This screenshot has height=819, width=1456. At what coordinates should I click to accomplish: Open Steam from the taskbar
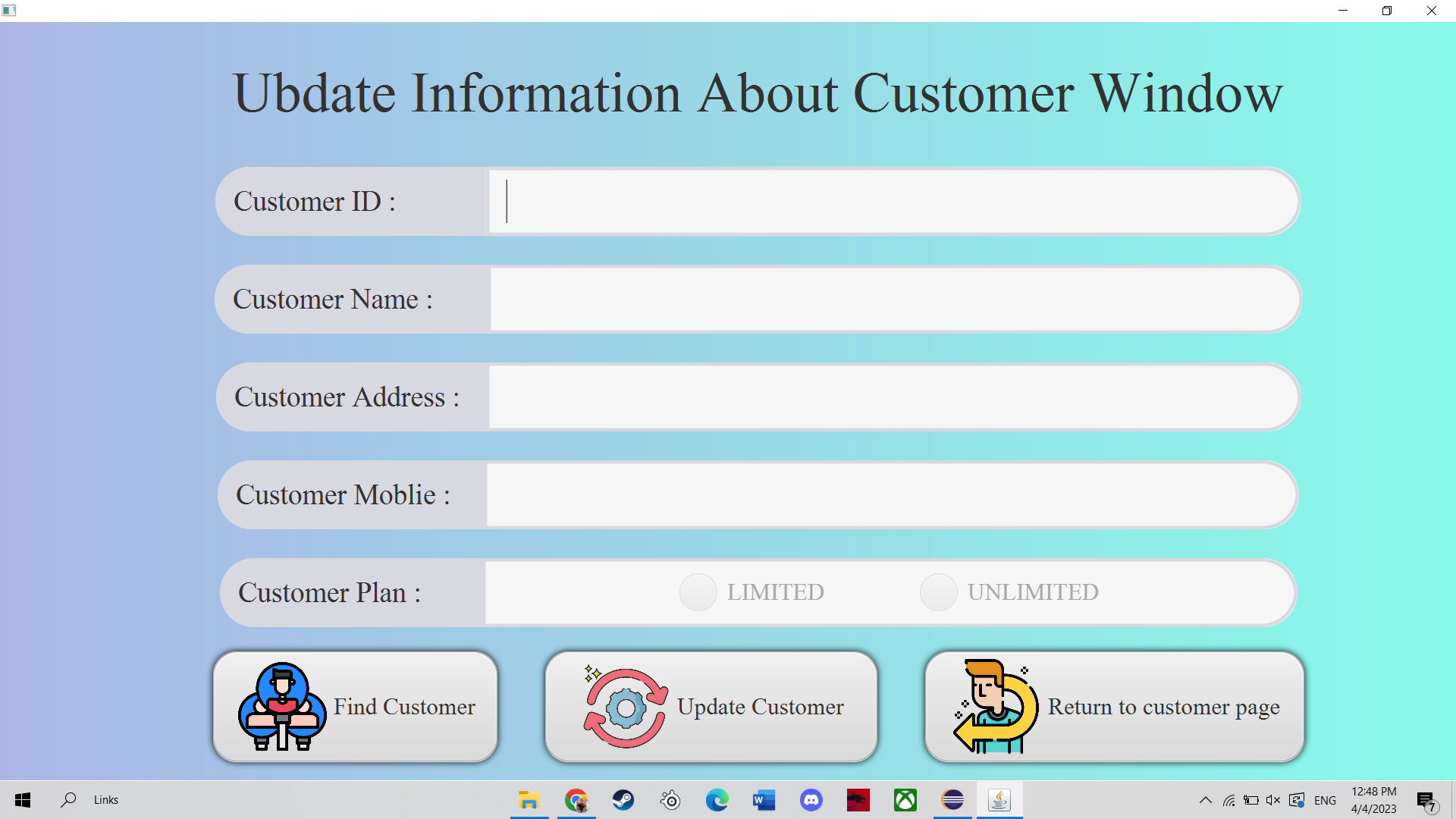point(623,800)
